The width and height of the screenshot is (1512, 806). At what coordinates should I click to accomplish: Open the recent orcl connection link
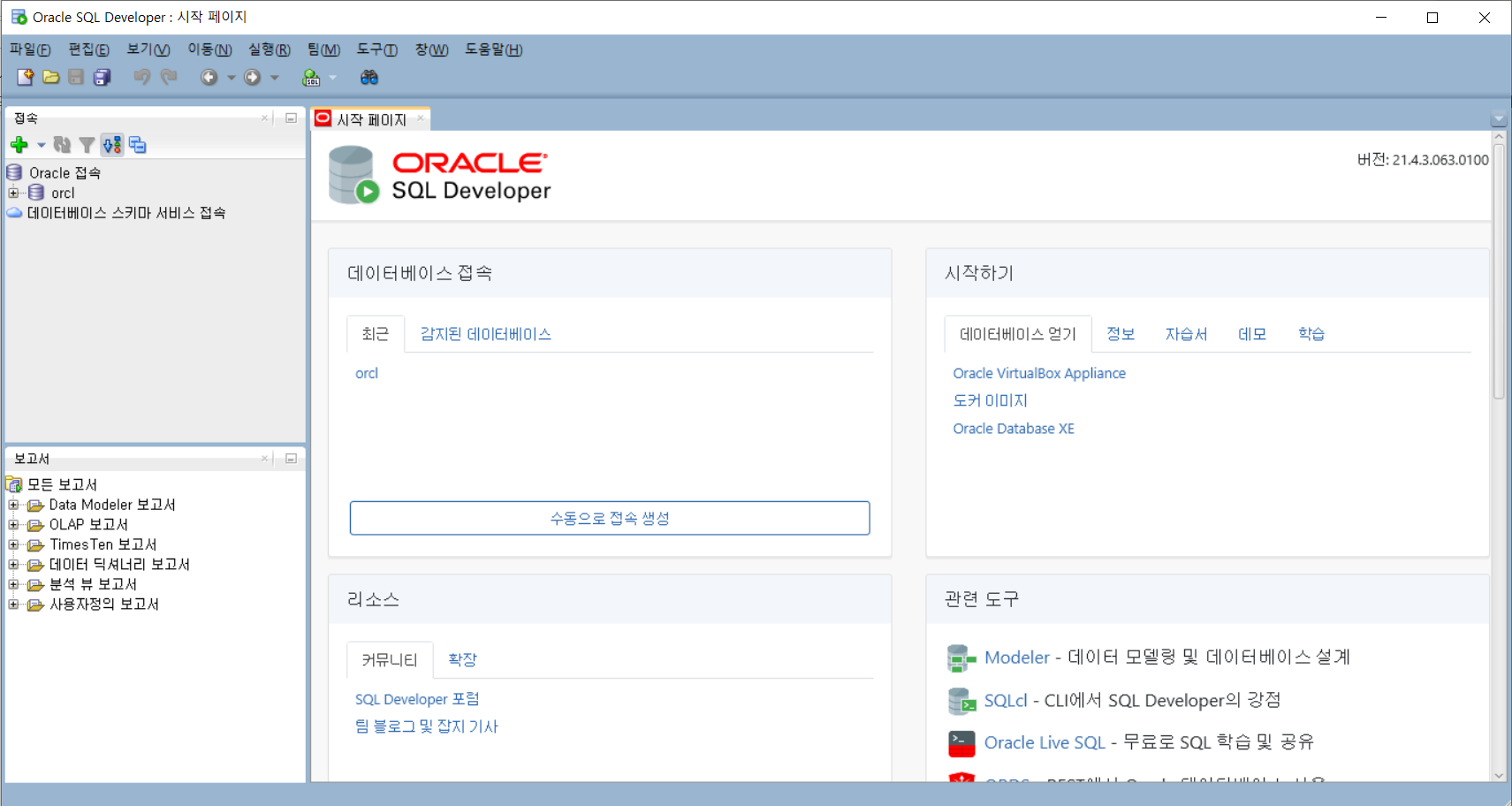pos(367,373)
